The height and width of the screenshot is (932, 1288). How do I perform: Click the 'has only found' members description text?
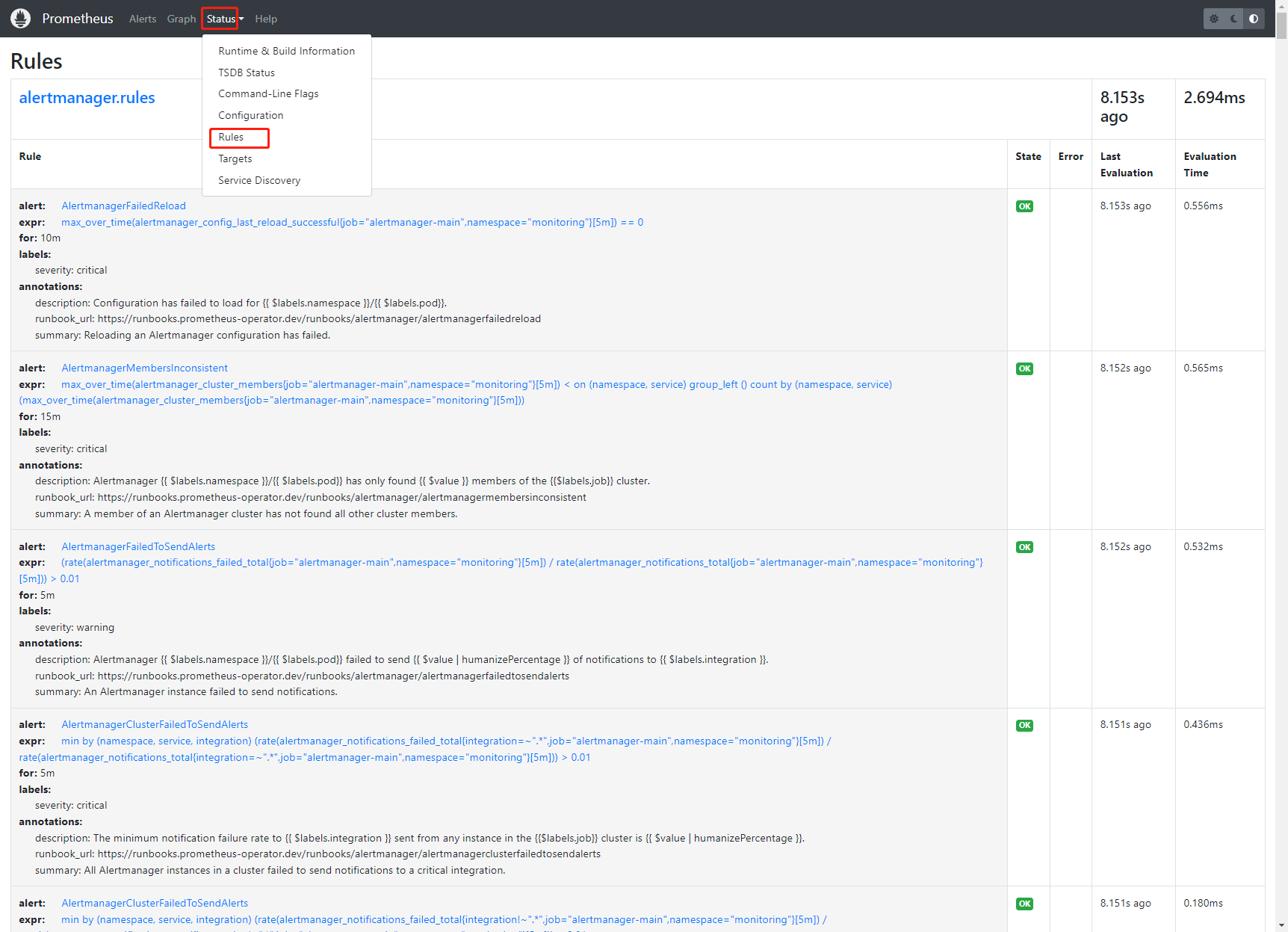pos(342,481)
